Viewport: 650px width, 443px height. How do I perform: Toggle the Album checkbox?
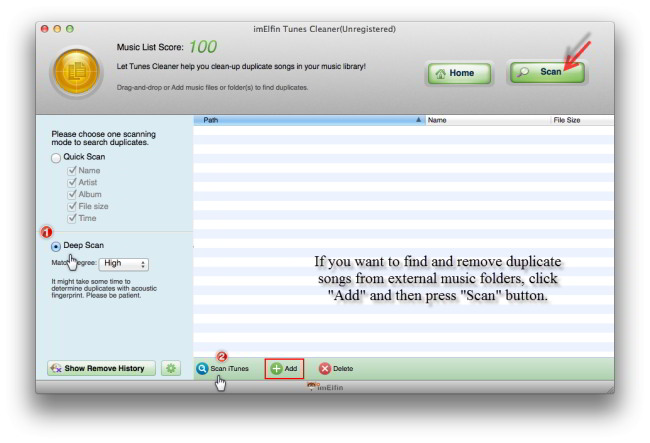pyautogui.click(x=72, y=194)
